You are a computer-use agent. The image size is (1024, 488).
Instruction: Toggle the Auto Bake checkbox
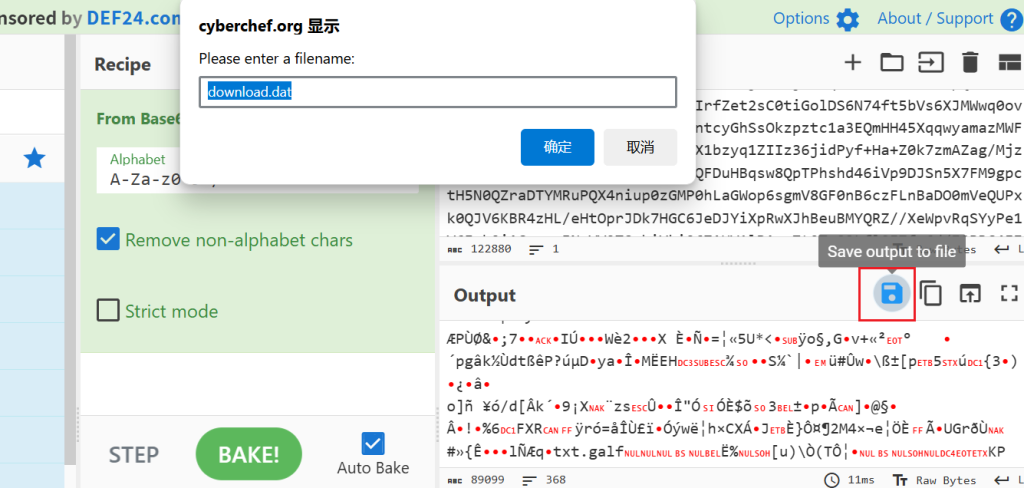pyautogui.click(x=372, y=443)
